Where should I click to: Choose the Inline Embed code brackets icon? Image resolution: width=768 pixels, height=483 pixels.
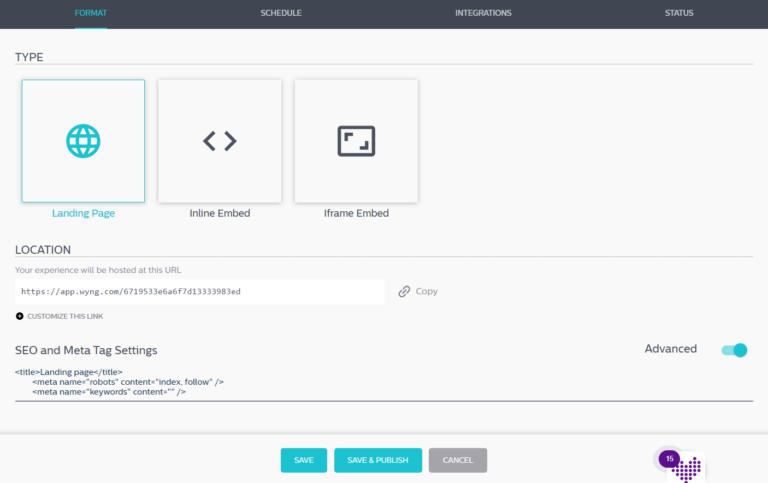click(220, 141)
